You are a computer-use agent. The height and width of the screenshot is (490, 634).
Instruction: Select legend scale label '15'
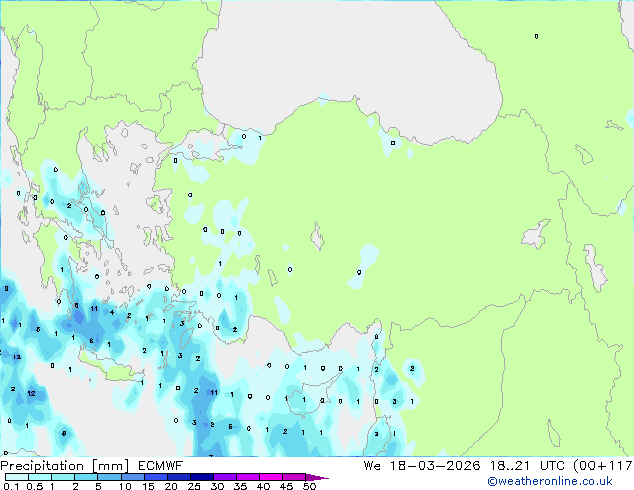click(148, 486)
